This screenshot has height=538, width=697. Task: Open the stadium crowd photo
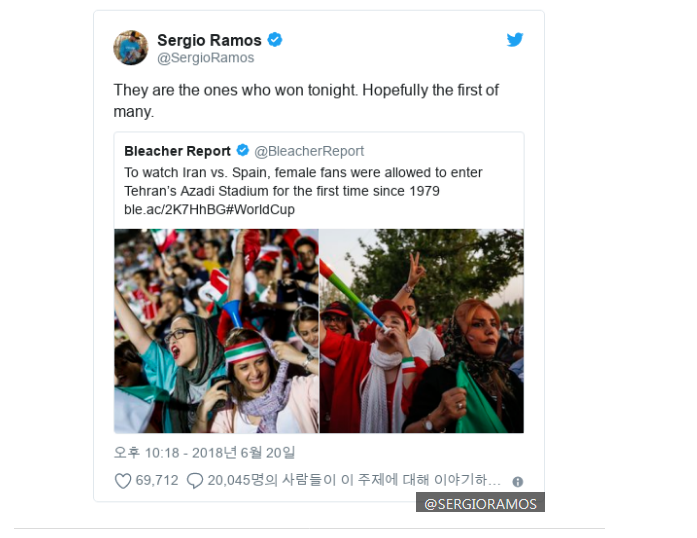coord(216,331)
